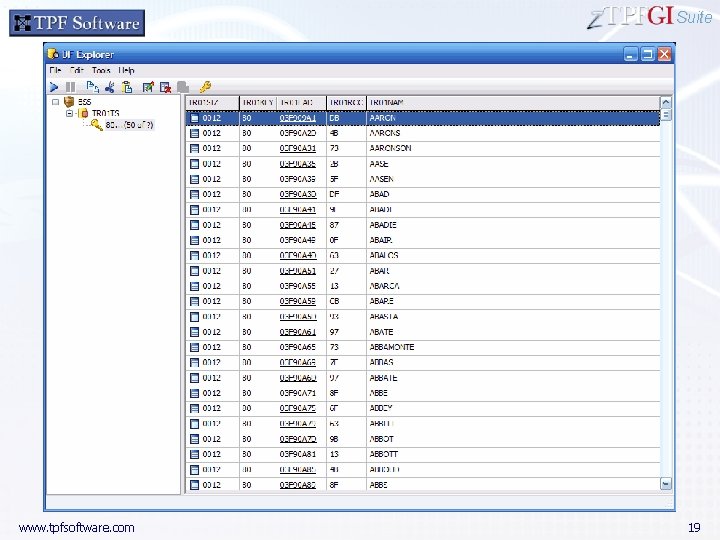
Task: Select the TR01TS tree item
Action: [x=106, y=113]
